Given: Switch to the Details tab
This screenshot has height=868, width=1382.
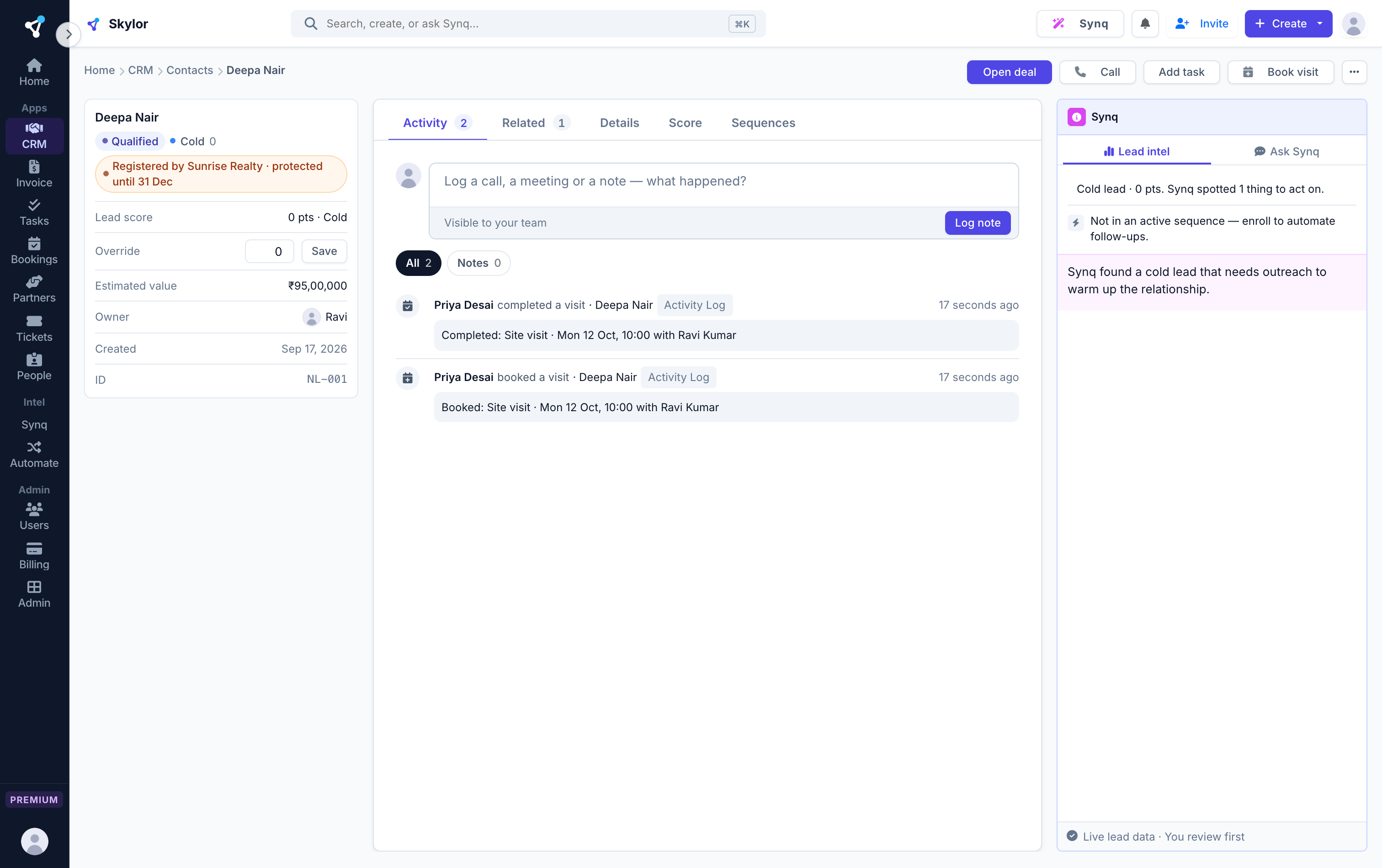Looking at the screenshot, I should (x=619, y=123).
